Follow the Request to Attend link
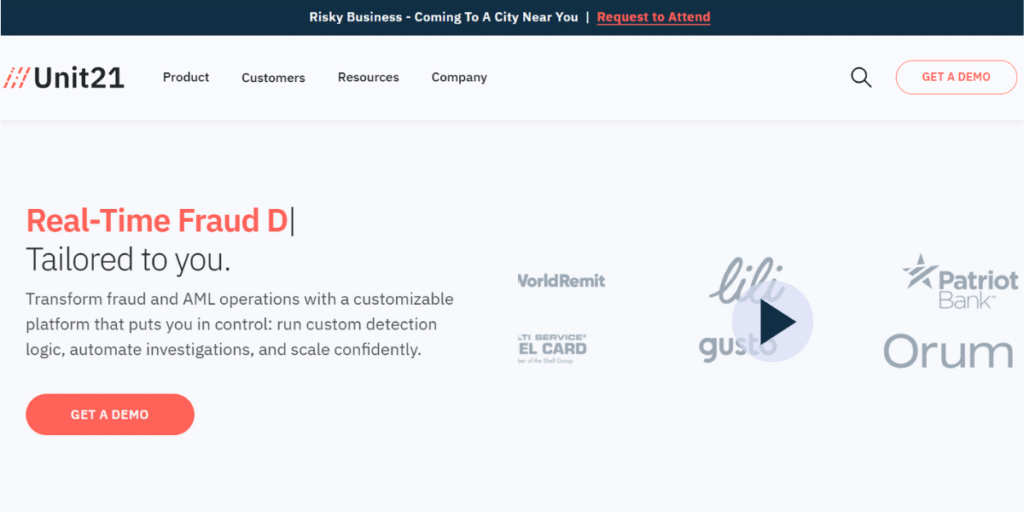 click(654, 17)
